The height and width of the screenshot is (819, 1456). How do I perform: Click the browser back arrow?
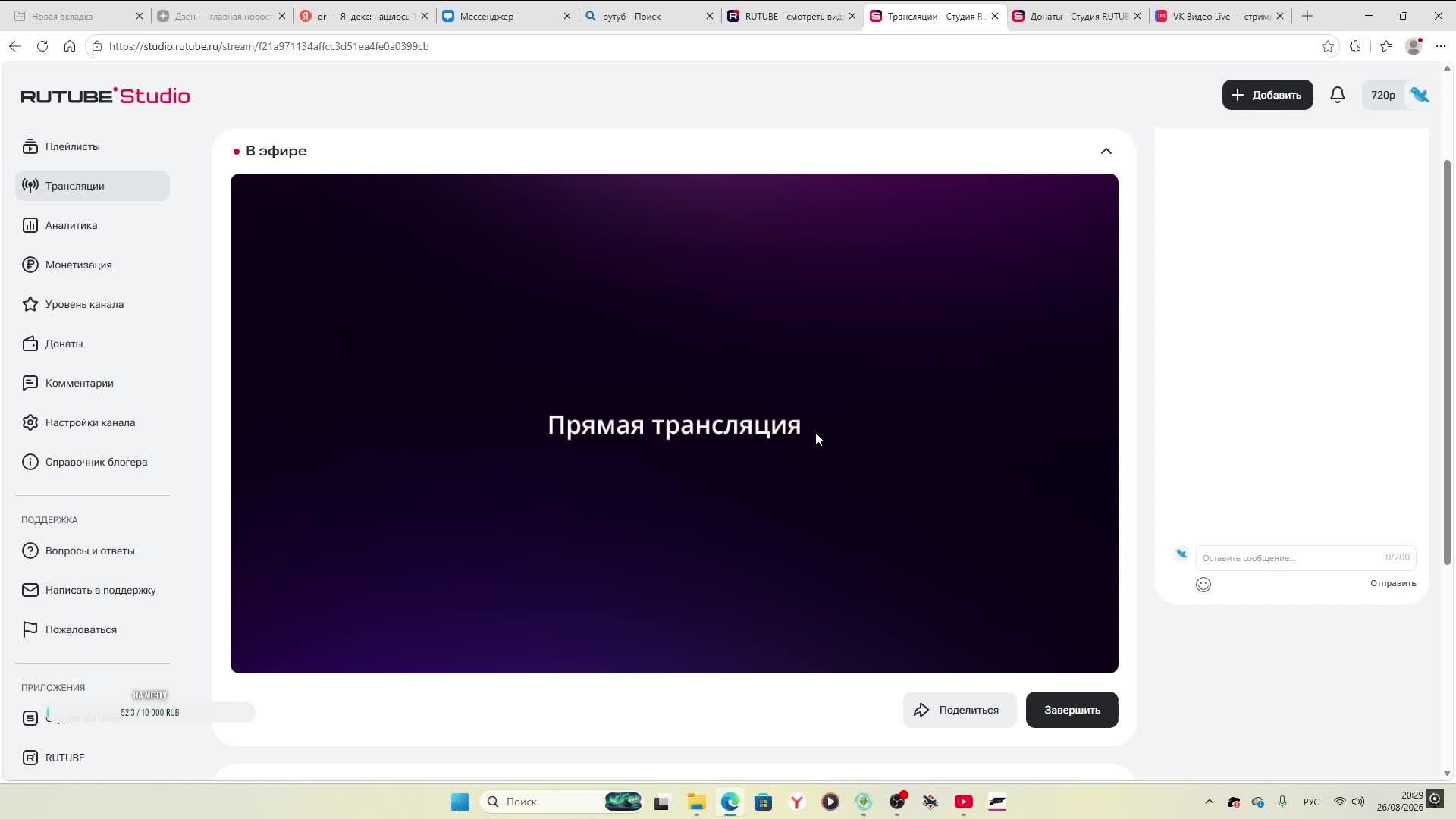pos(15,46)
